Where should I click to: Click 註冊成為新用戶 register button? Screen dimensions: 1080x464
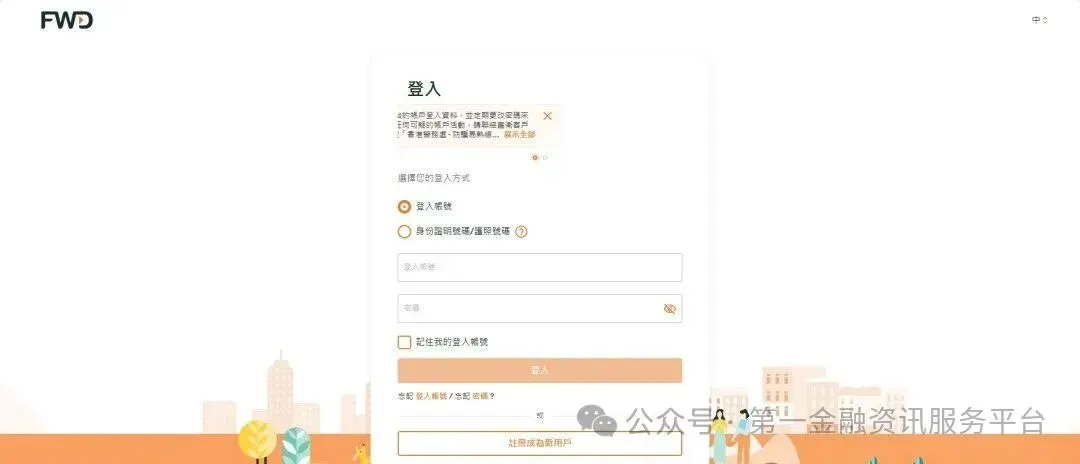coord(539,443)
